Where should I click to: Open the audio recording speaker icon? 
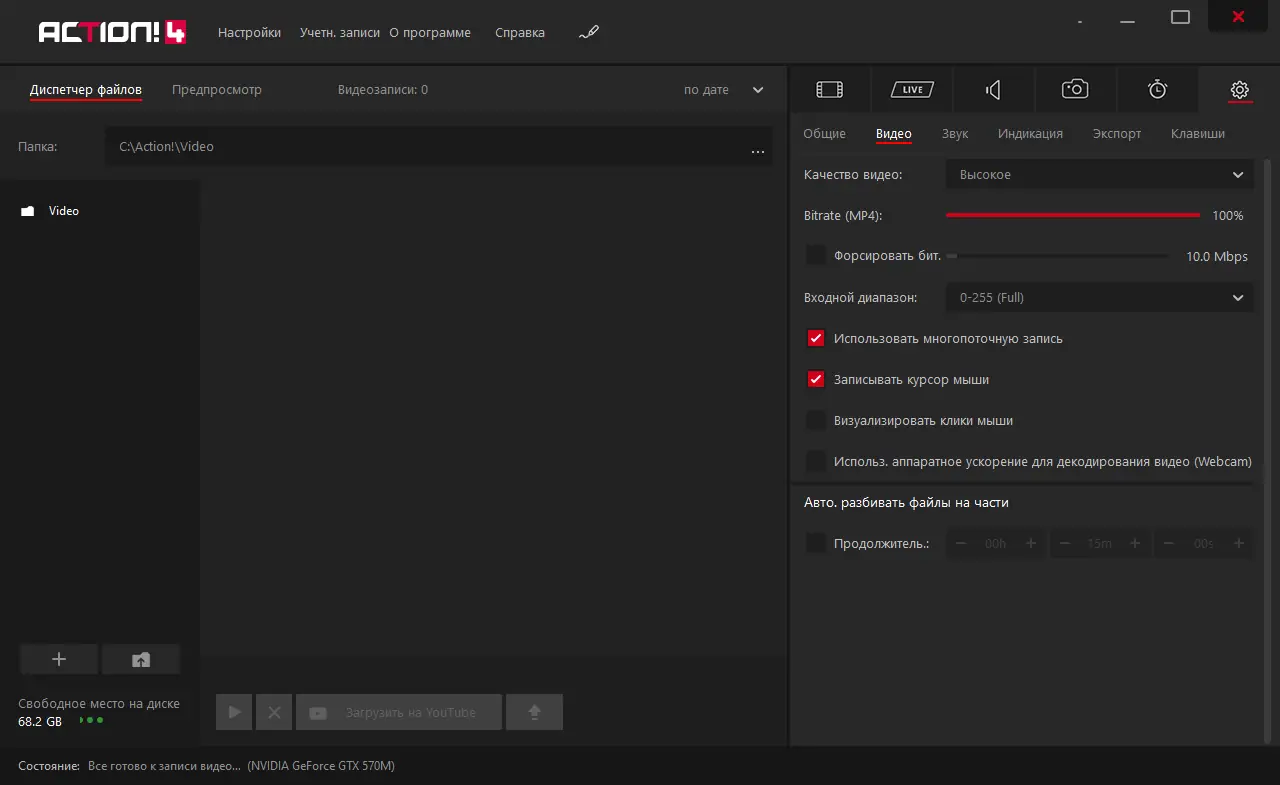993,90
